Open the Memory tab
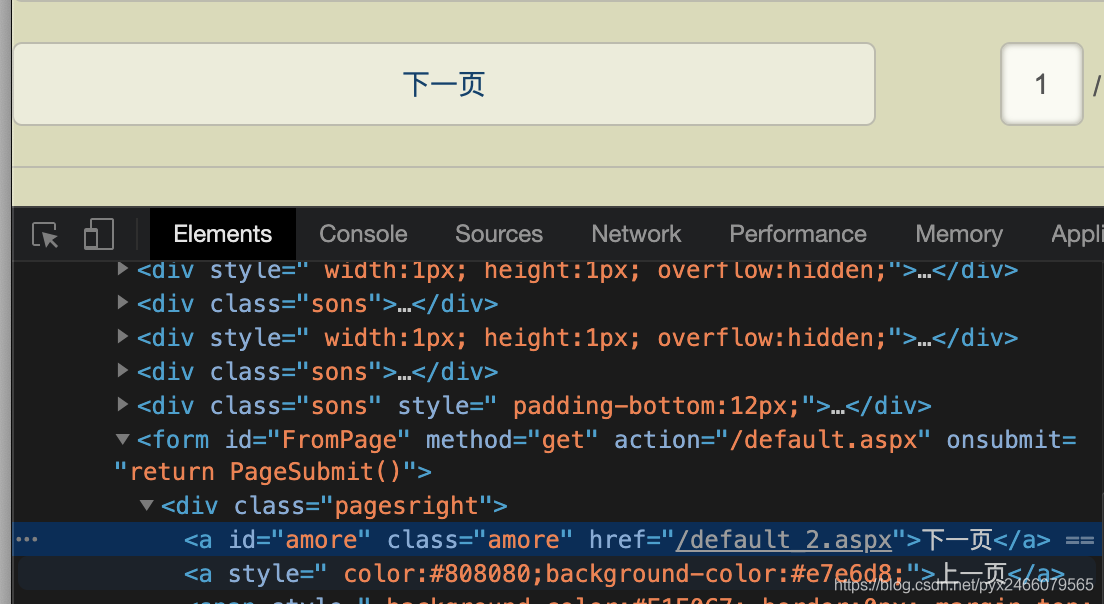 click(x=959, y=234)
